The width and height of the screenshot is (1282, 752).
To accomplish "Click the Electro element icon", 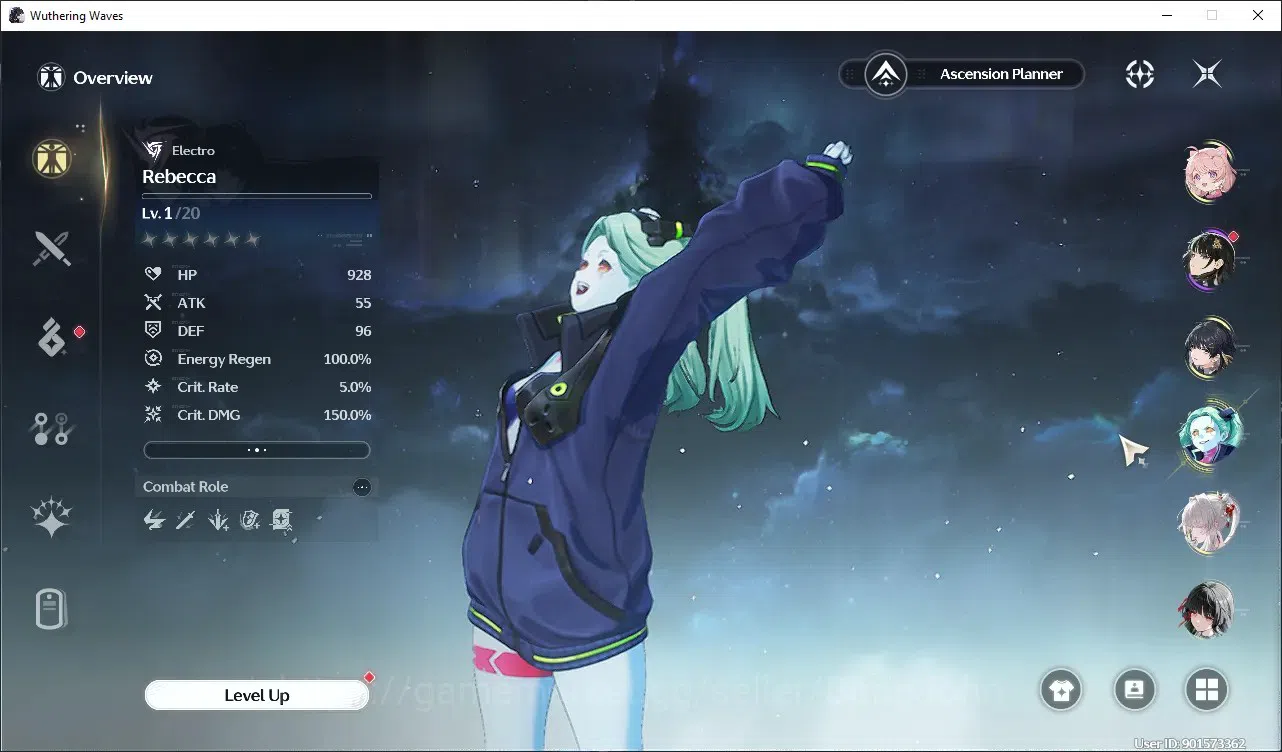I will 154,150.
